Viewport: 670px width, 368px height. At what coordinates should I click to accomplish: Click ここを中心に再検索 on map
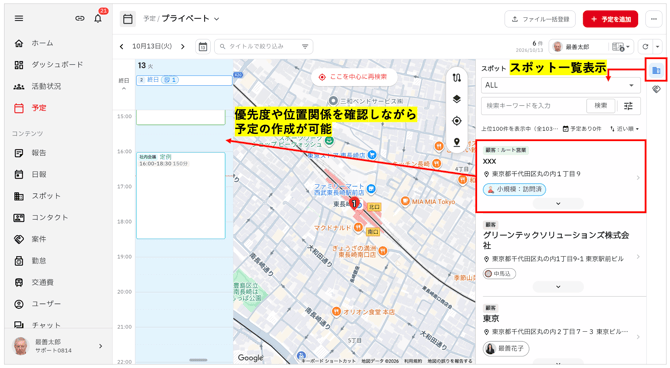(x=353, y=77)
